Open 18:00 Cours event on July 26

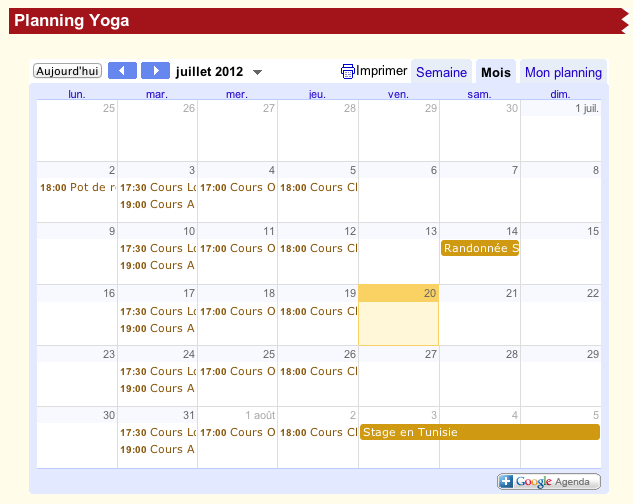[x=318, y=371]
